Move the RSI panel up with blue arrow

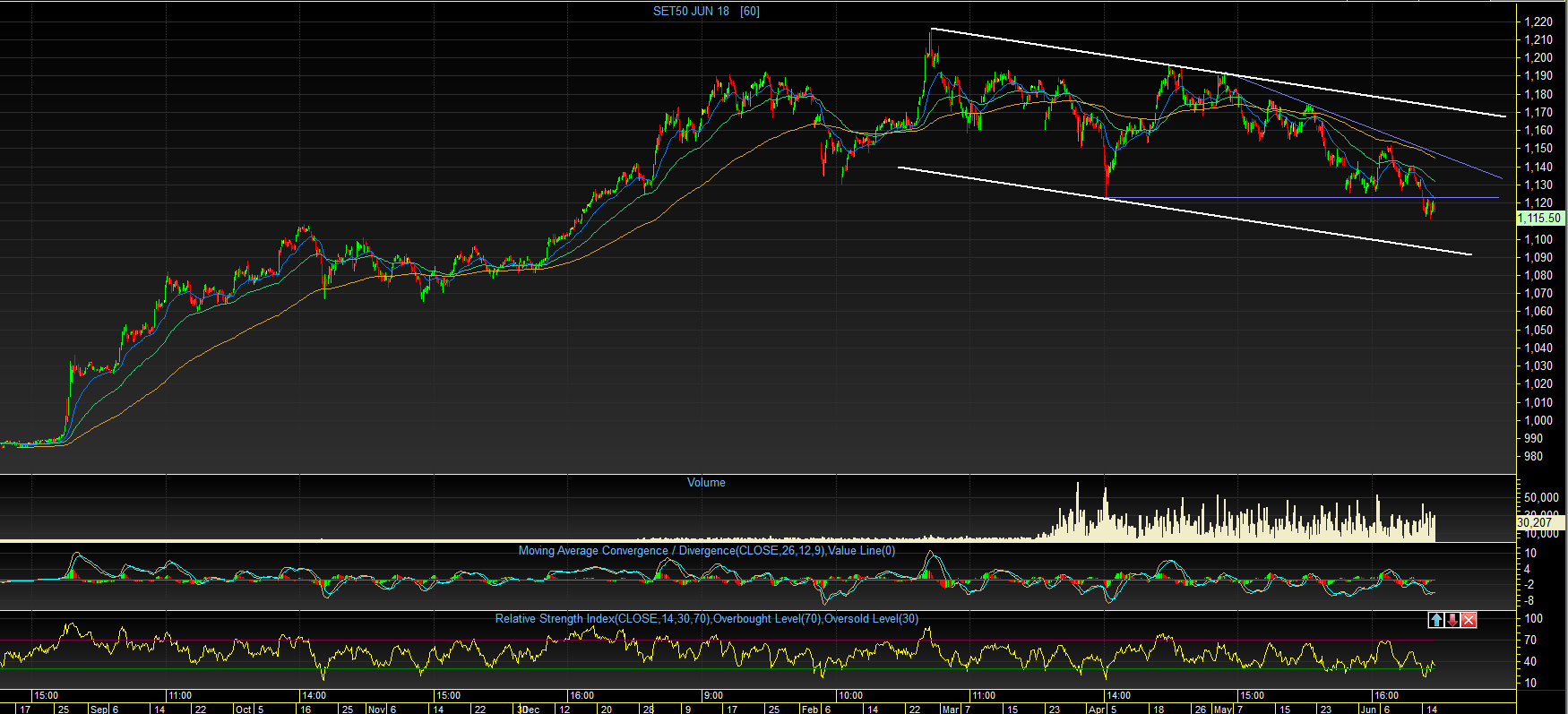(1436, 620)
